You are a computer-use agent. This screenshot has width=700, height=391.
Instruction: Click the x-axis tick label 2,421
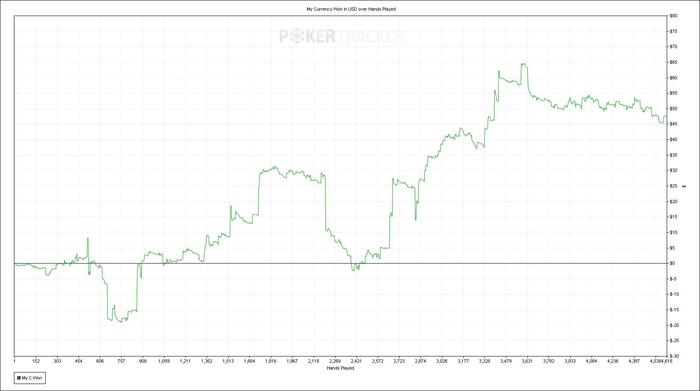pos(356,361)
